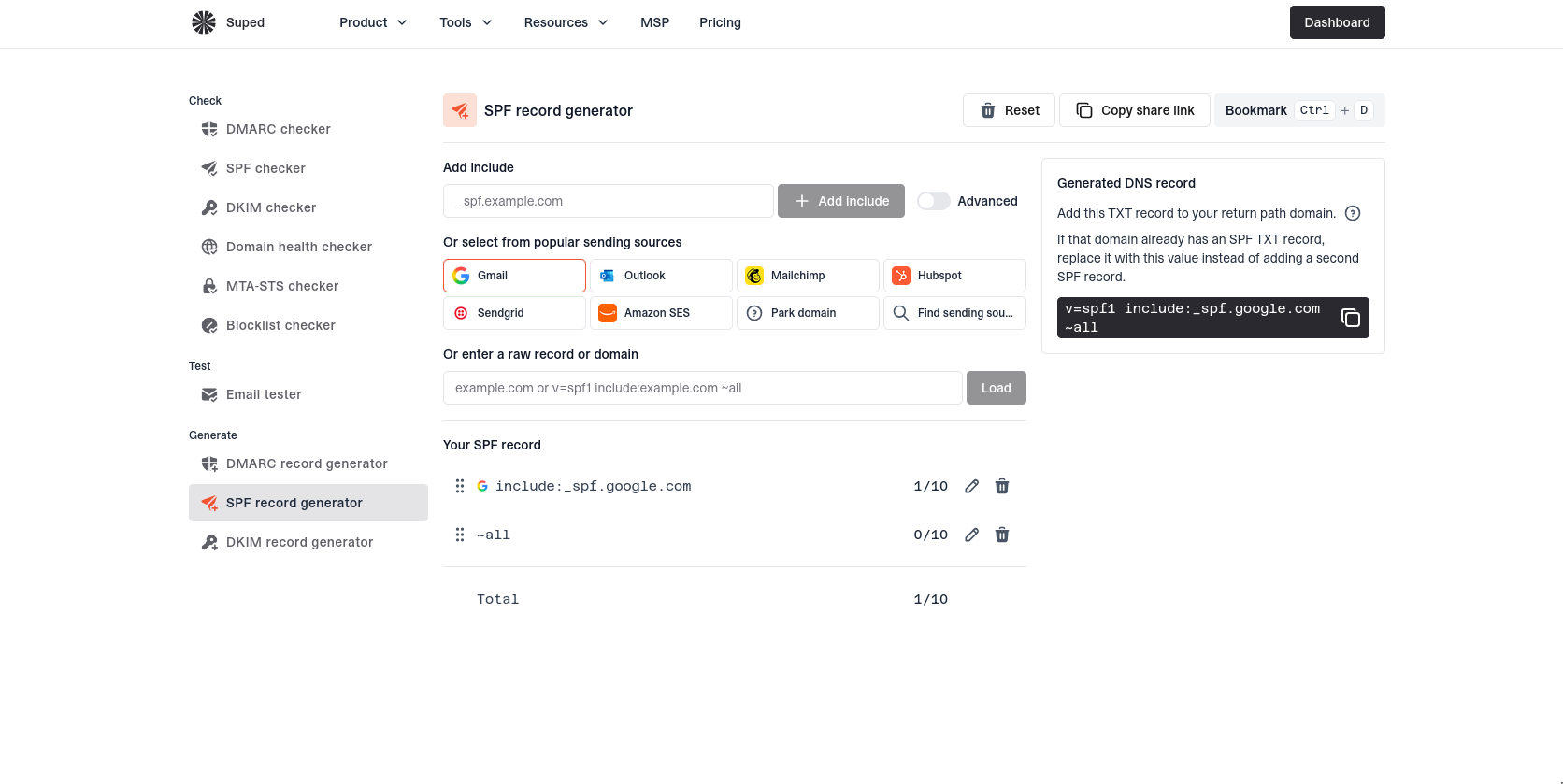The image size is (1563, 784).
Task: Click the 0/10 count for ~all row
Action: pos(930,535)
